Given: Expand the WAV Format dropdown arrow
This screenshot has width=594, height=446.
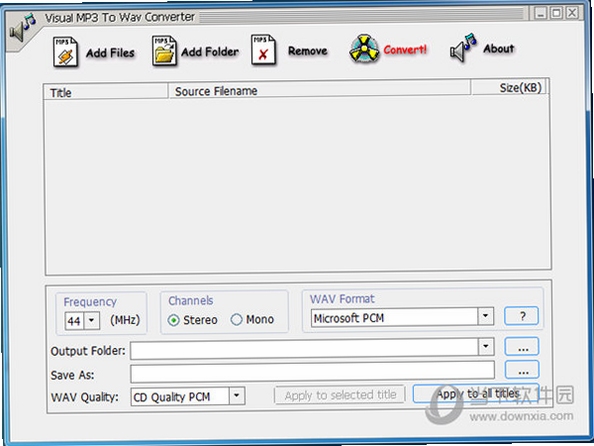Looking at the screenshot, I should tap(485, 316).
